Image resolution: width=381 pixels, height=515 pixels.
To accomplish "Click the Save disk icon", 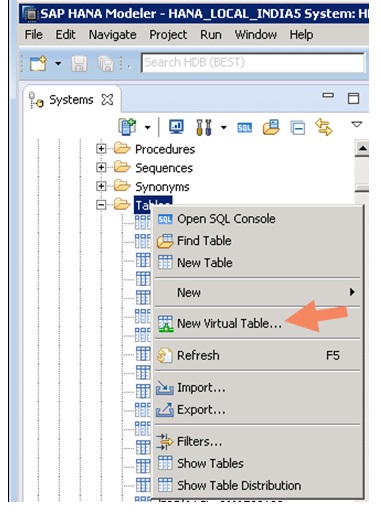I will click(79, 63).
